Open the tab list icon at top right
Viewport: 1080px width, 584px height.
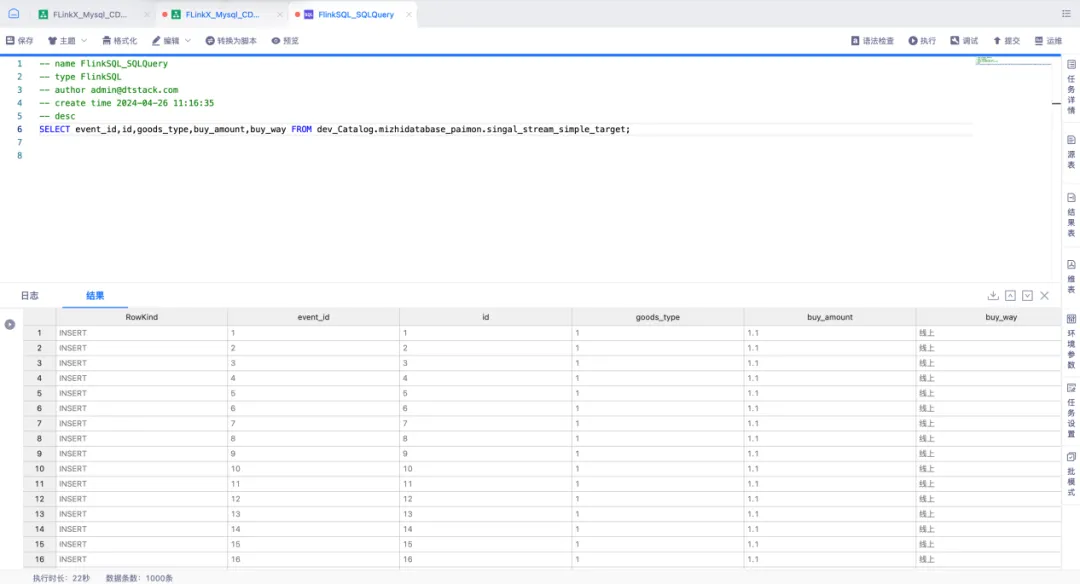coord(1065,14)
